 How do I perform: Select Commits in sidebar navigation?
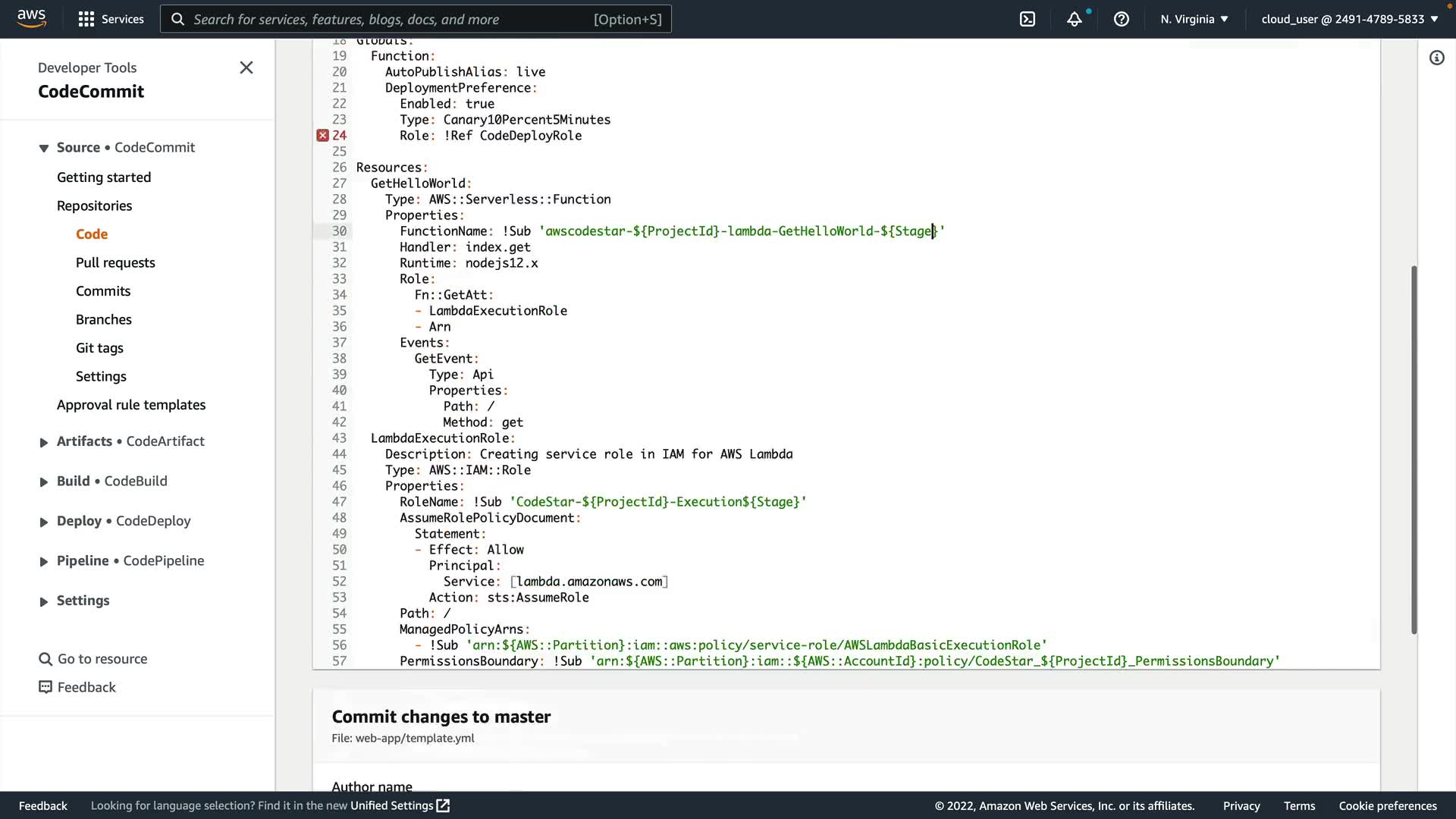[x=103, y=291]
